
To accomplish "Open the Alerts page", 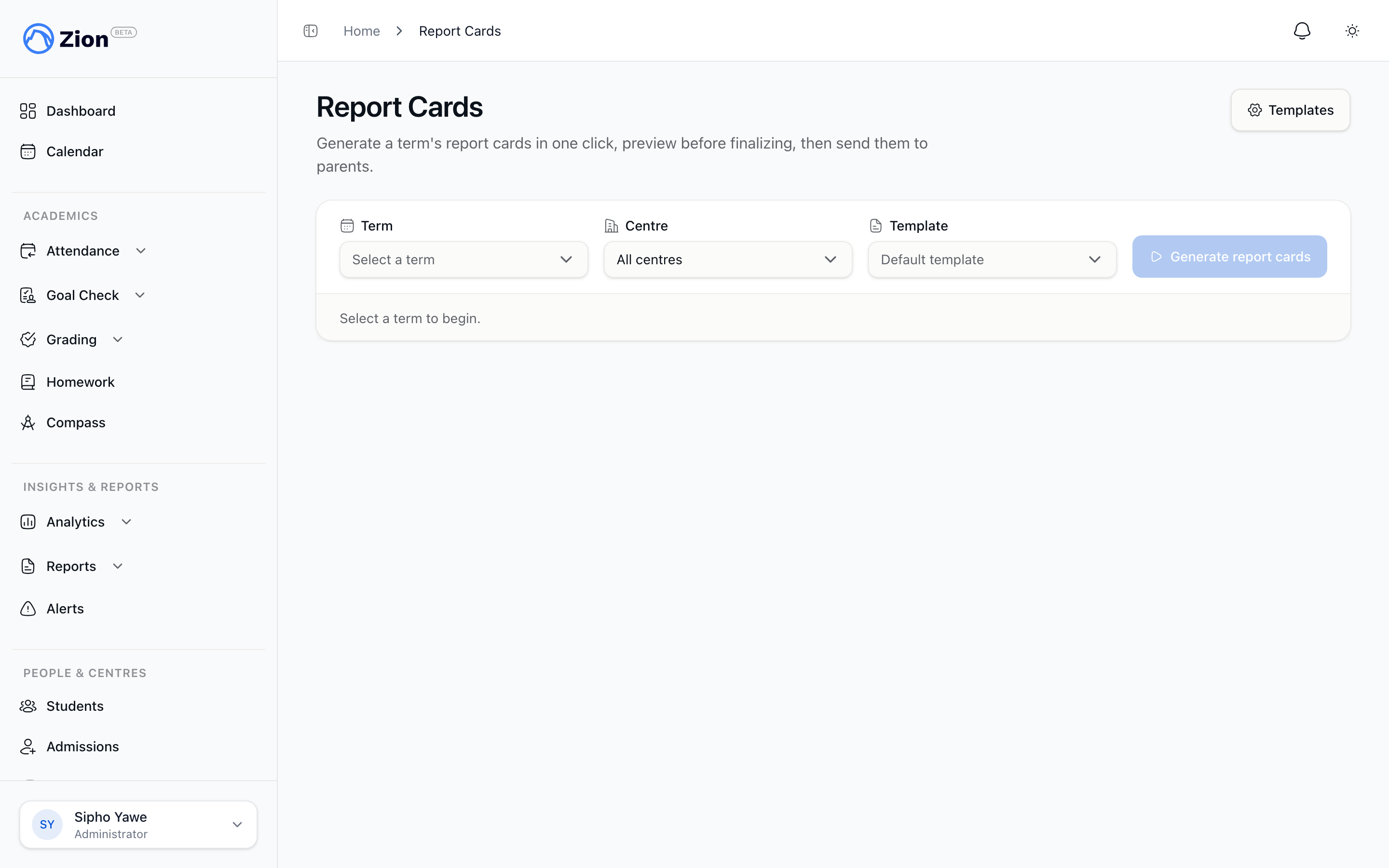I will coord(65,609).
